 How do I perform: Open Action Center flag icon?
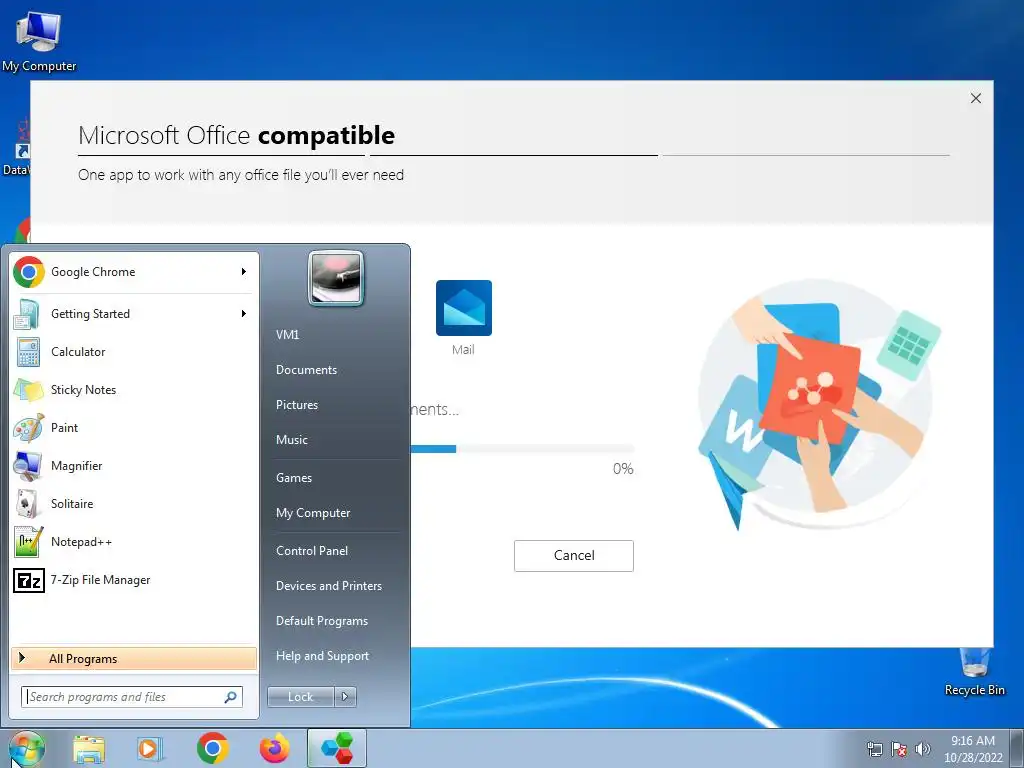pyautogui.click(x=899, y=749)
